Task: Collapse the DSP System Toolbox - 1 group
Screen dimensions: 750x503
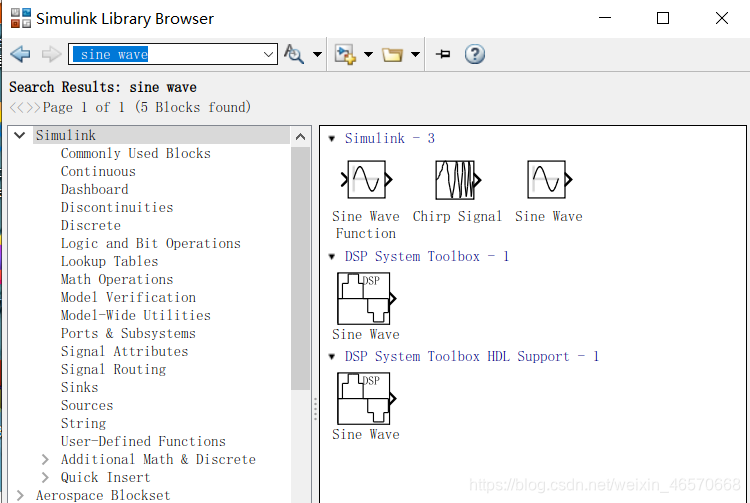Action: coord(332,257)
